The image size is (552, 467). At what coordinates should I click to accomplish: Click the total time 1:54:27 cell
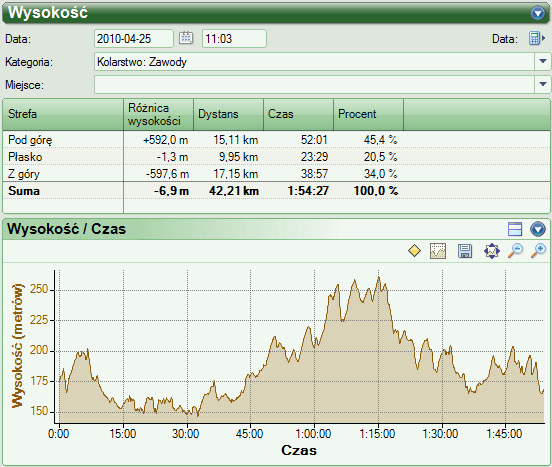[x=308, y=191]
